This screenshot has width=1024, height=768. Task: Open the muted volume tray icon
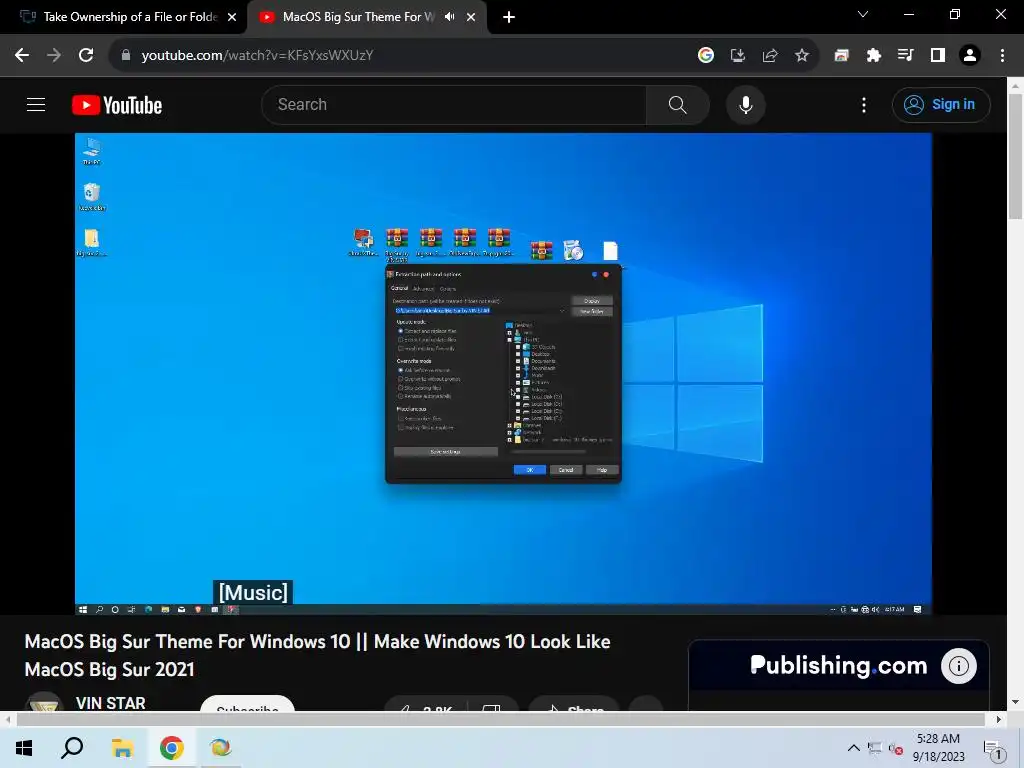(896, 748)
